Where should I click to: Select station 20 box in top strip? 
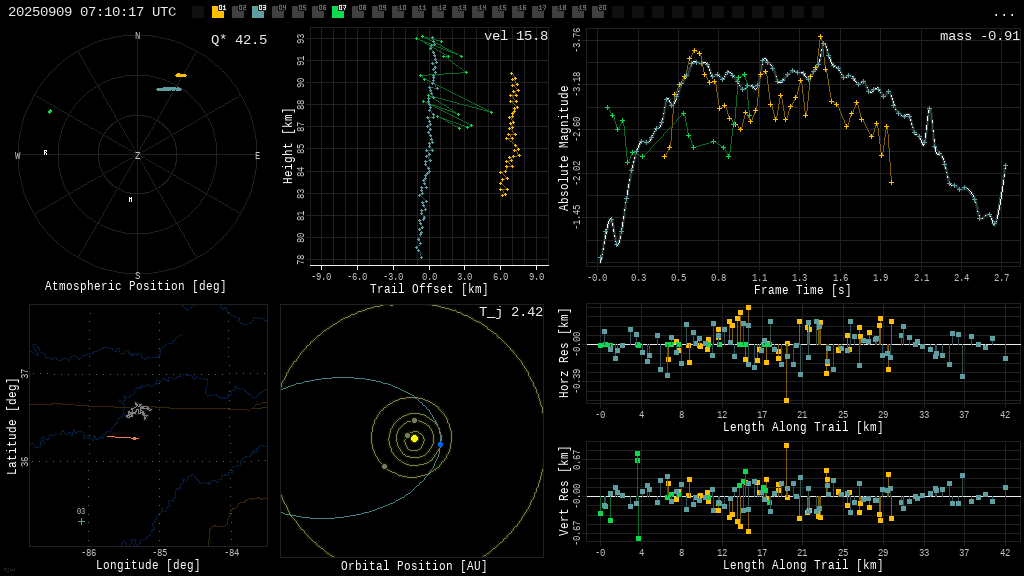tap(598, 12)
